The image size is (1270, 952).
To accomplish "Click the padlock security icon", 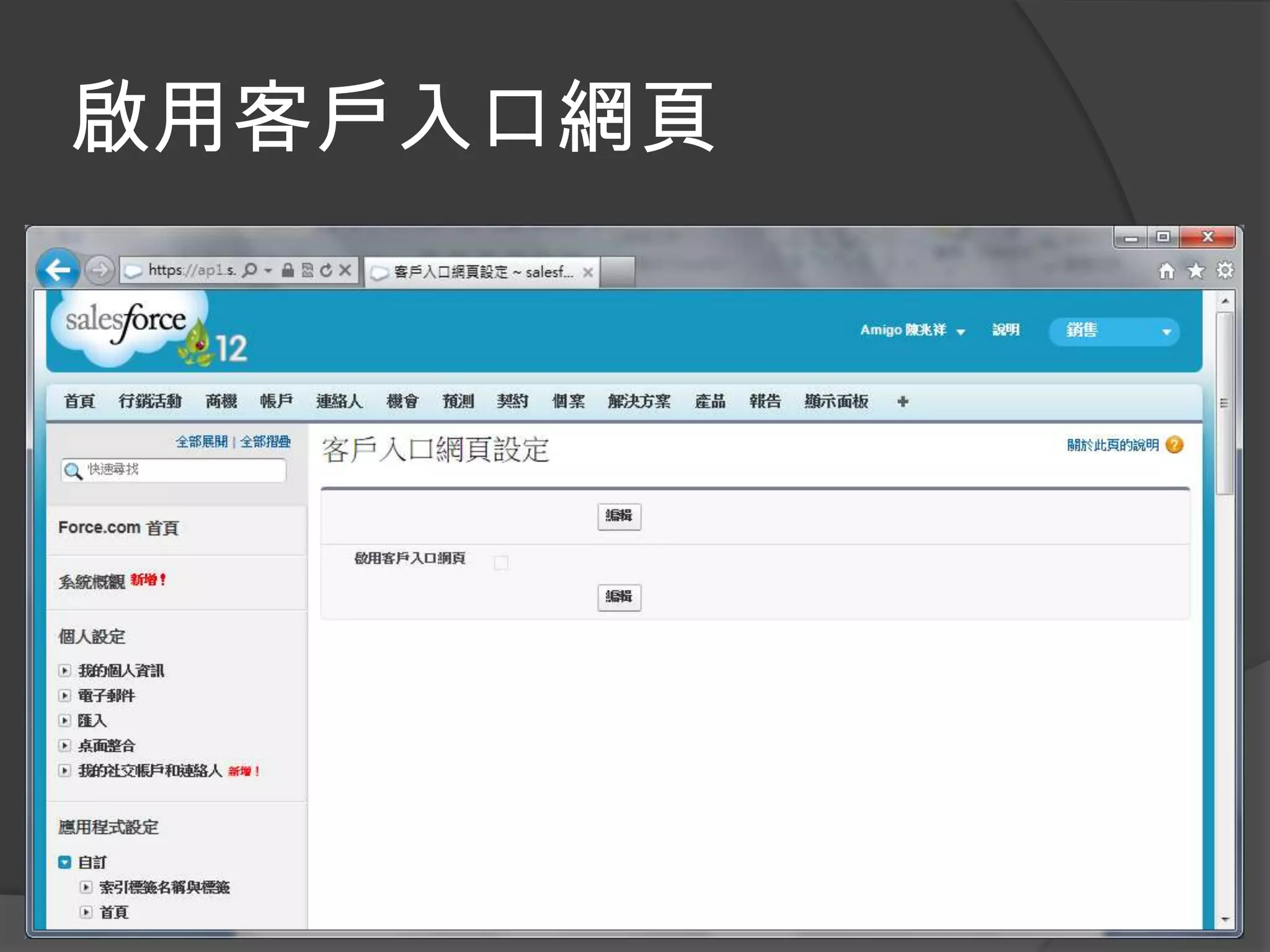I will pyautogui.click(x=287, y=270).
